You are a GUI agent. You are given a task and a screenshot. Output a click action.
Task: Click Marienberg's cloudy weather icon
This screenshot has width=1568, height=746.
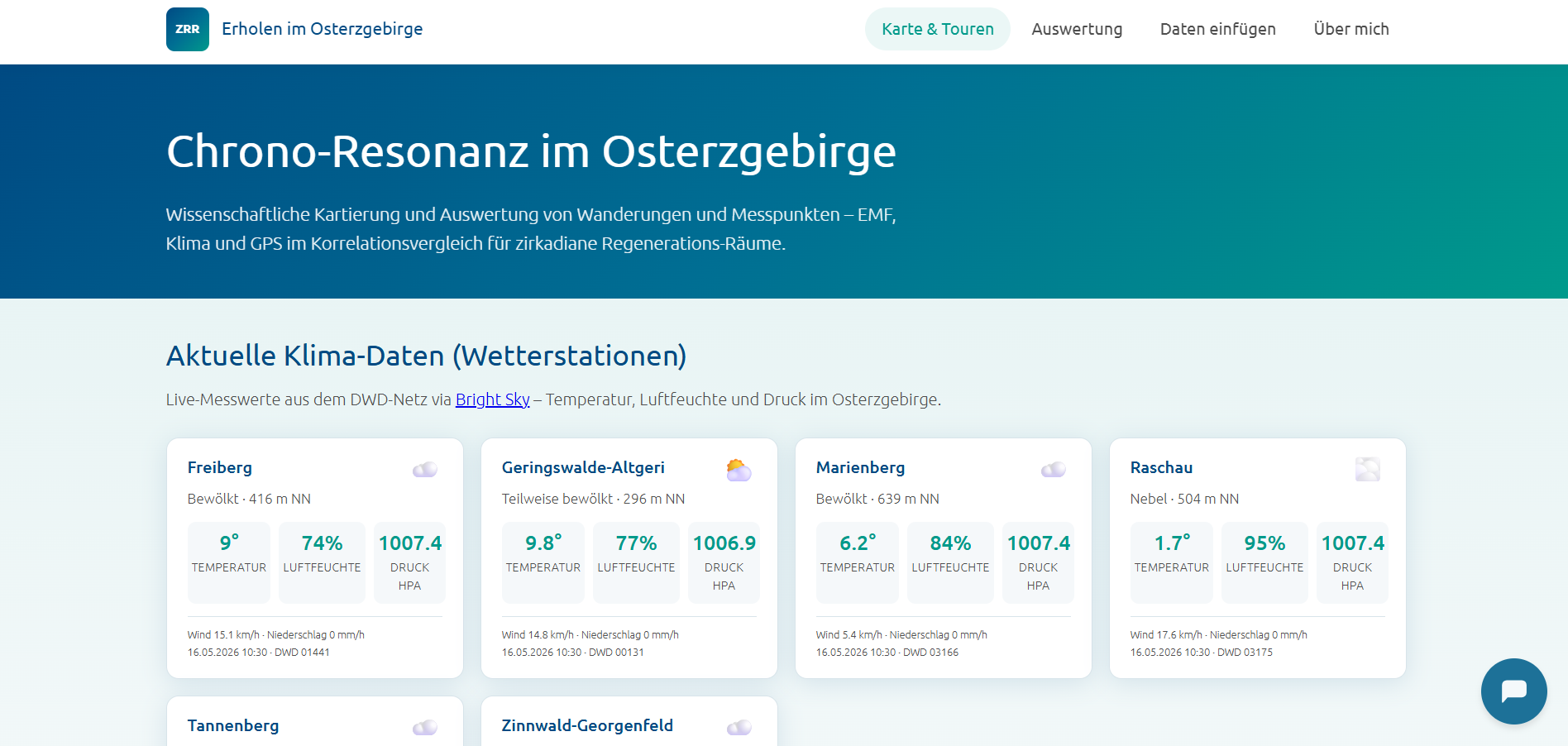1054,470
